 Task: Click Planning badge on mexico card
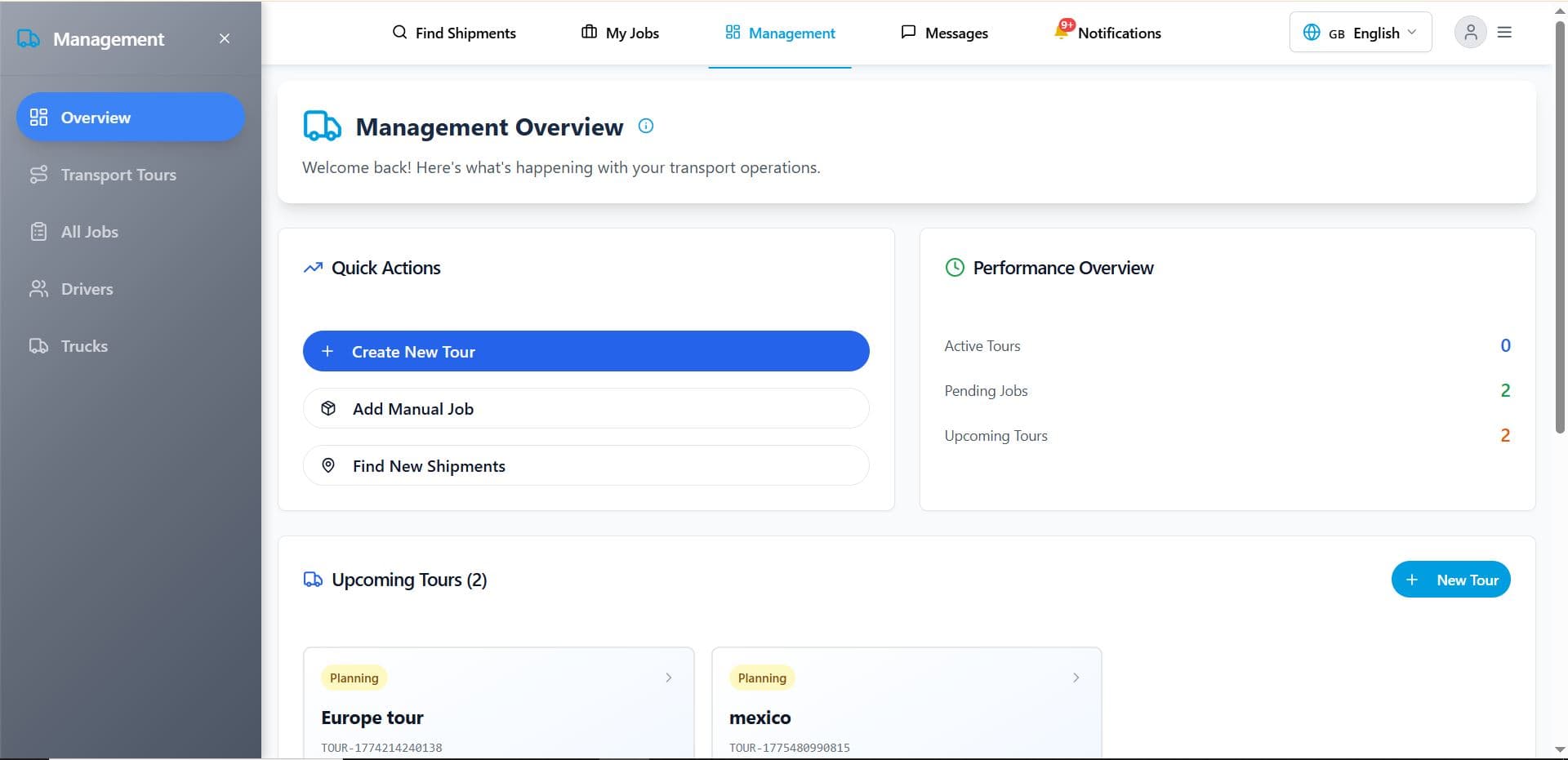[x=762, y=678]
